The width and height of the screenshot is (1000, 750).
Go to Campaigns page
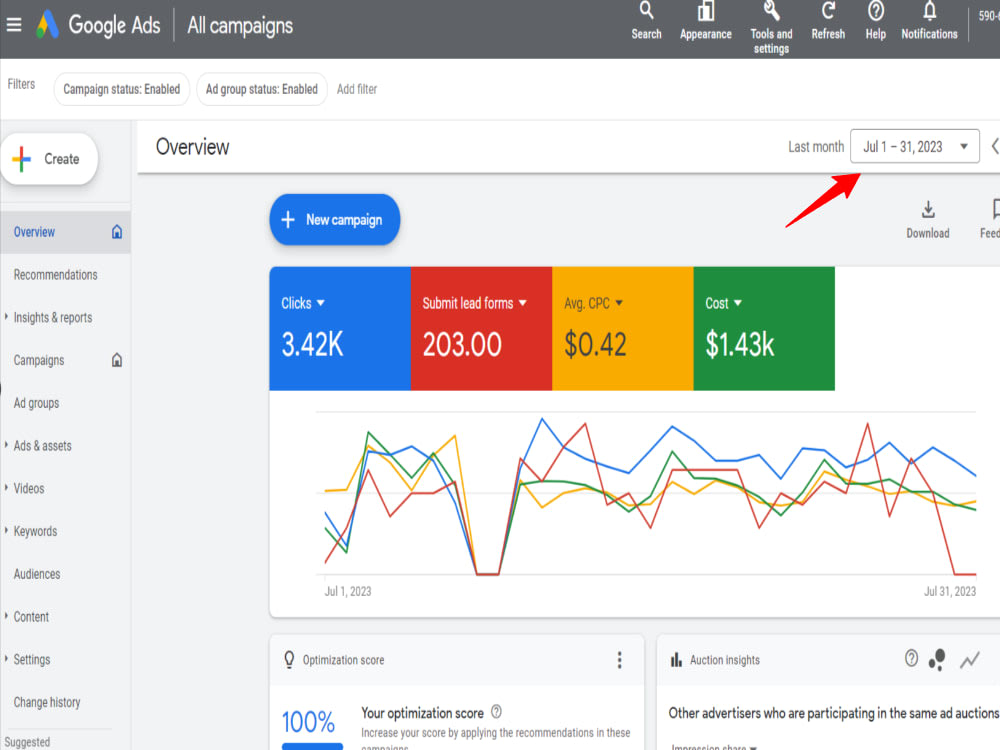39,360
